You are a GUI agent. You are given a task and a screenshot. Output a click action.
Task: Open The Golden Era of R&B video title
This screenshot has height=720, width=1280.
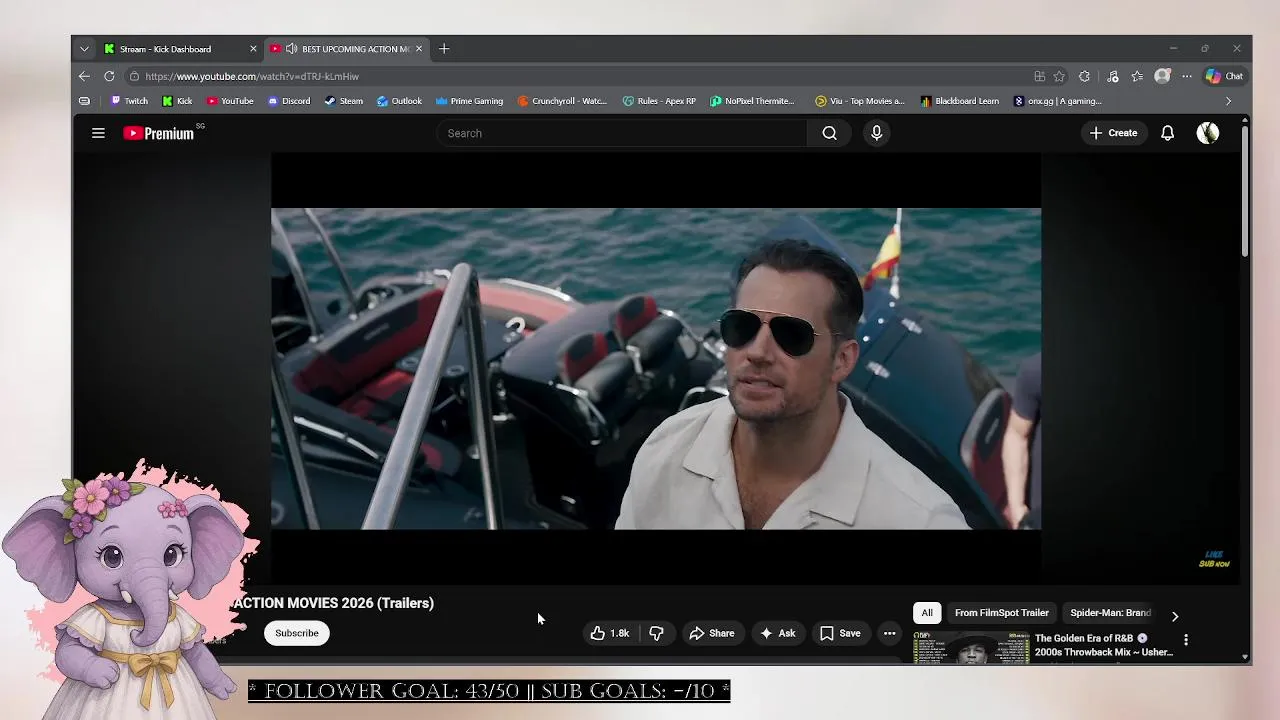pos(1104,645)
